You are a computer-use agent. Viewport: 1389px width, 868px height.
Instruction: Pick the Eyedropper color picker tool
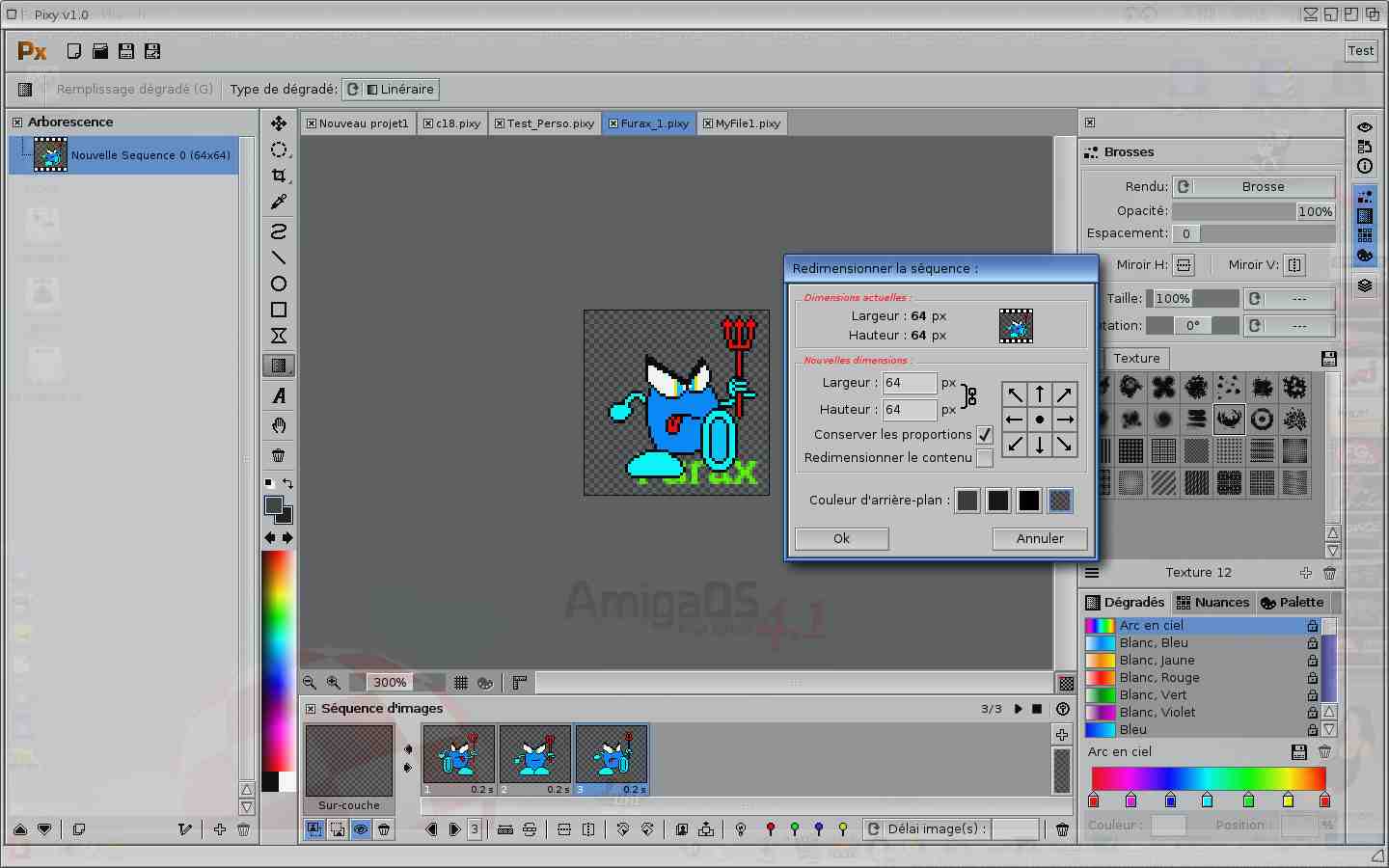point(279,202)
